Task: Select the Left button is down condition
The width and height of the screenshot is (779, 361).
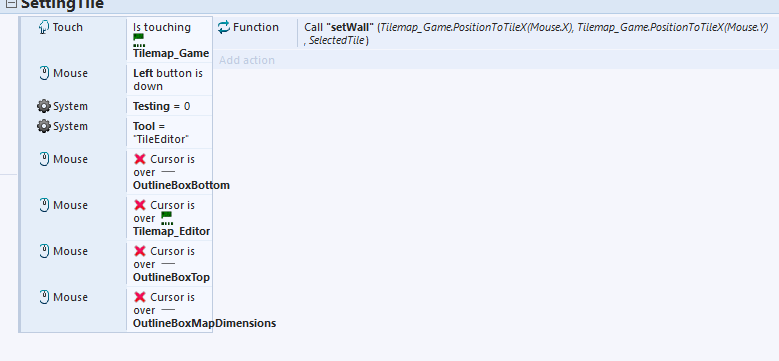Action: (169, 79)
